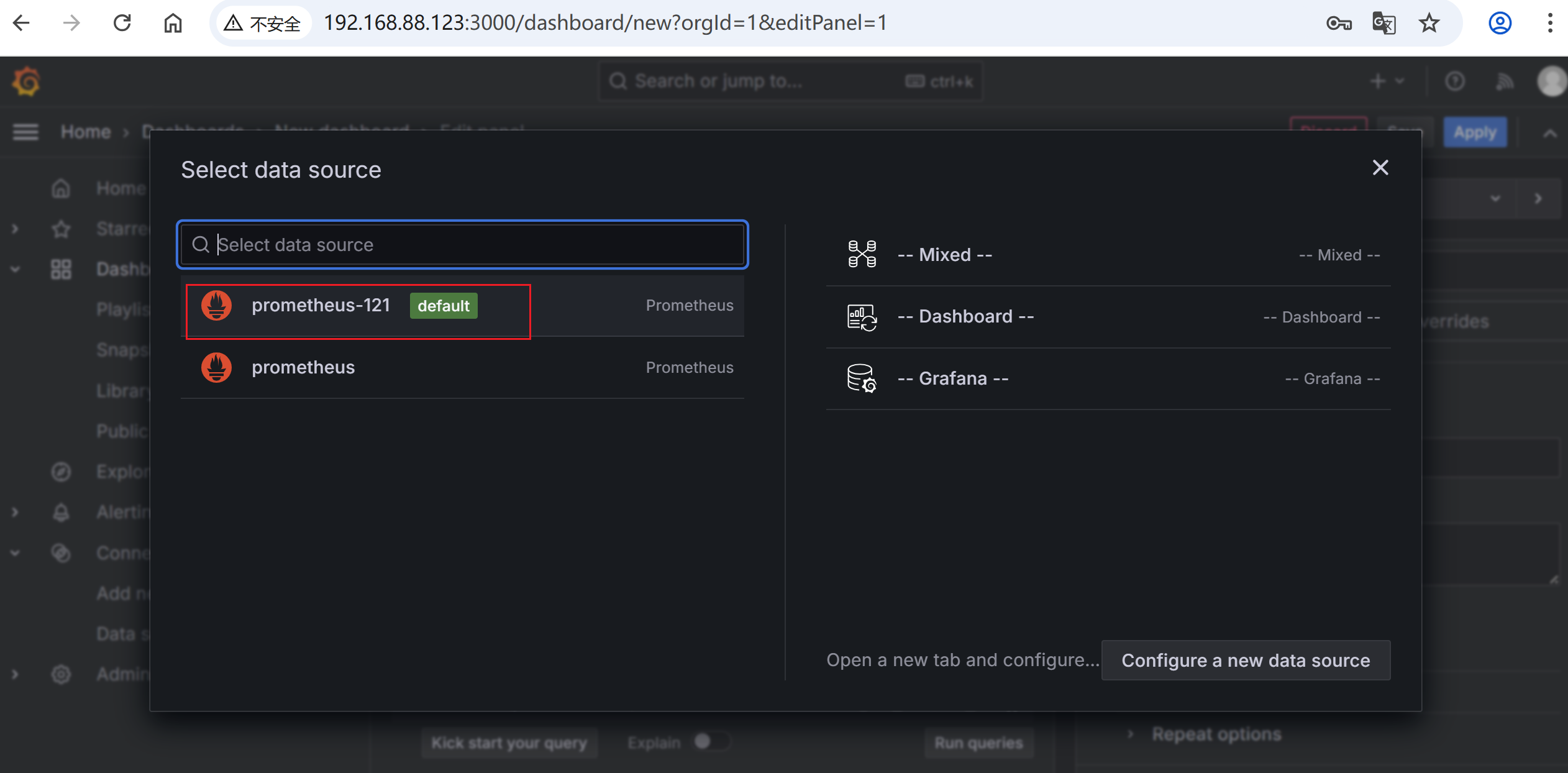Viewport: 1568px width, 773px height.
Task: Click the sidebar Alerting bell icon
Action: coord(61,512)
